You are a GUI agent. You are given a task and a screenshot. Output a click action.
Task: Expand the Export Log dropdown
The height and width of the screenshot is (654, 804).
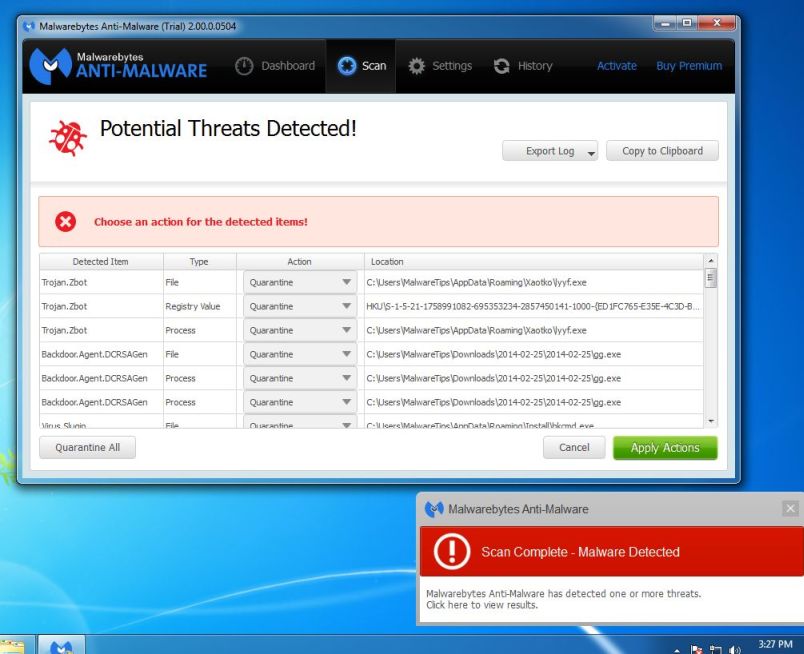pos(591,152)
